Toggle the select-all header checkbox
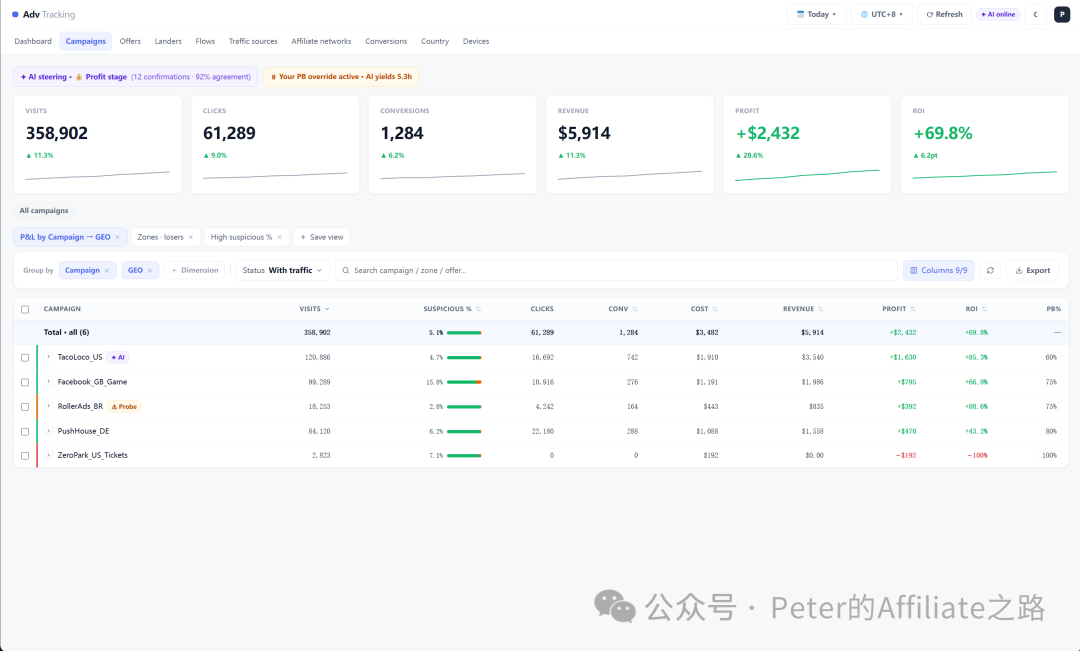 pyautogui.click(x=25, y=309)
